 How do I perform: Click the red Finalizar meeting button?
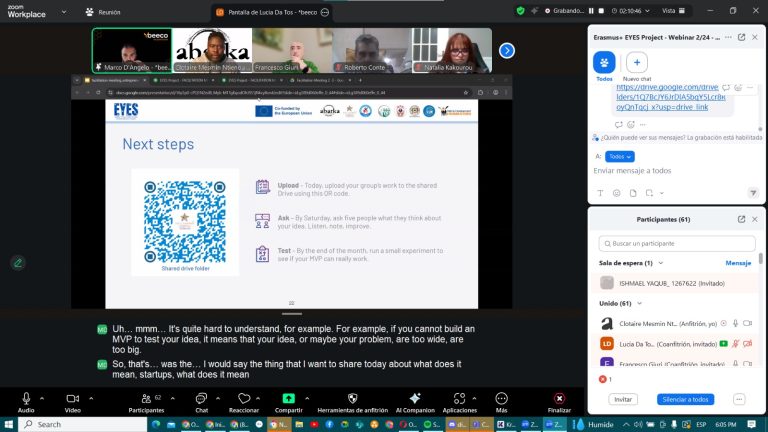(559, 397)
